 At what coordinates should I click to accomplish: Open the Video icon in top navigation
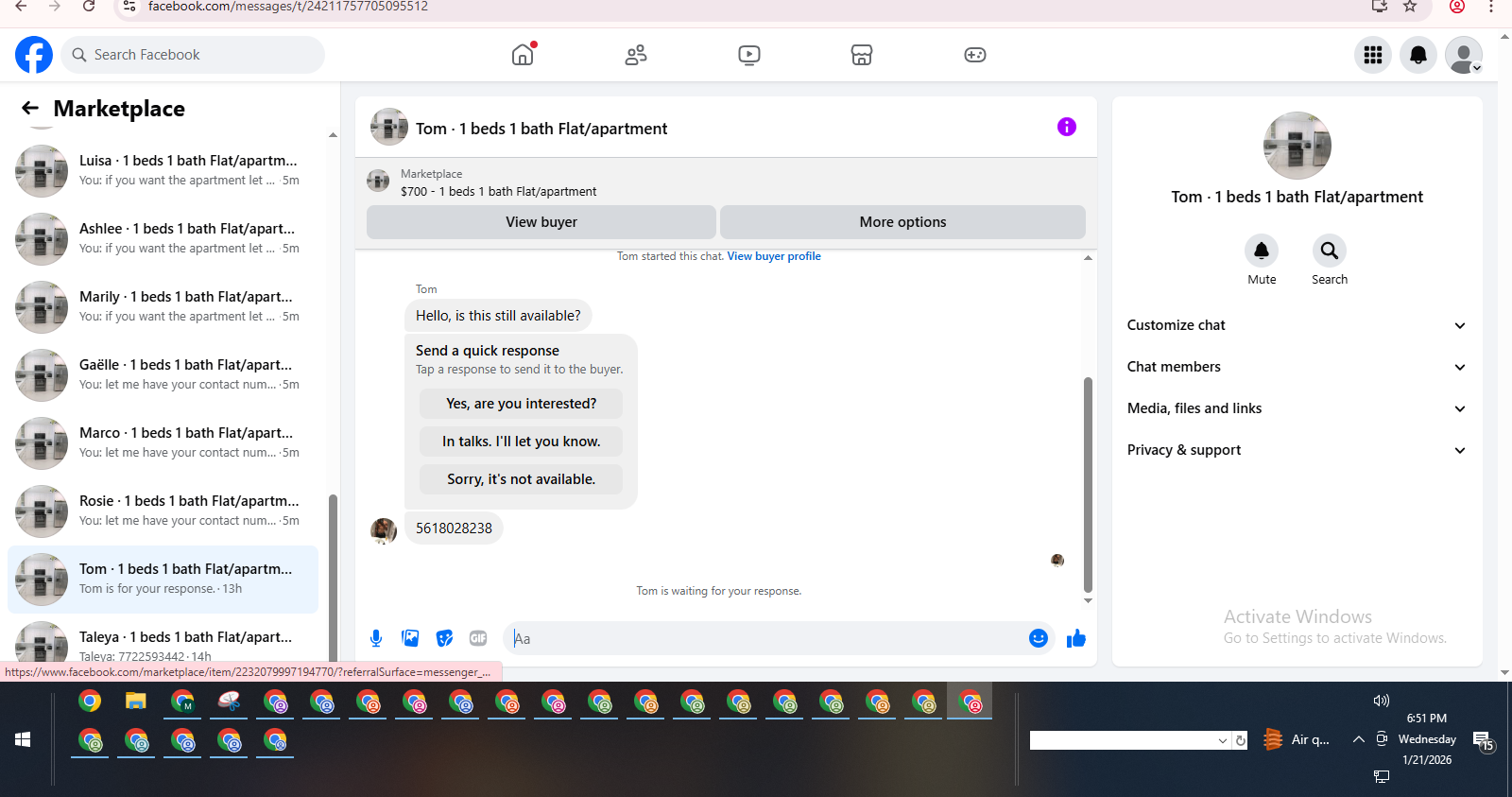749,55
